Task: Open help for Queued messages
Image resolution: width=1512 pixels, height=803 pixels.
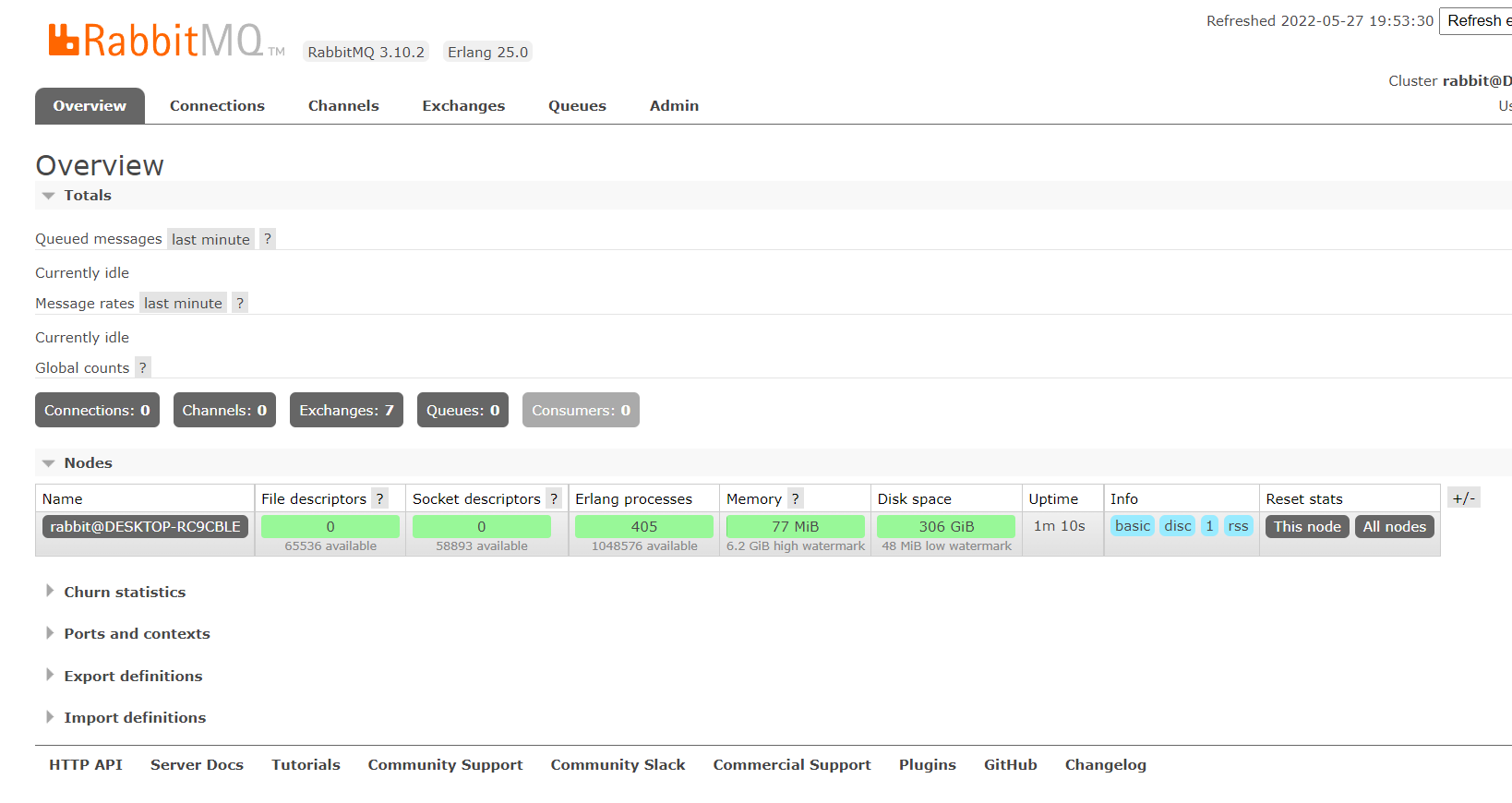Action: tap(268, 239)
